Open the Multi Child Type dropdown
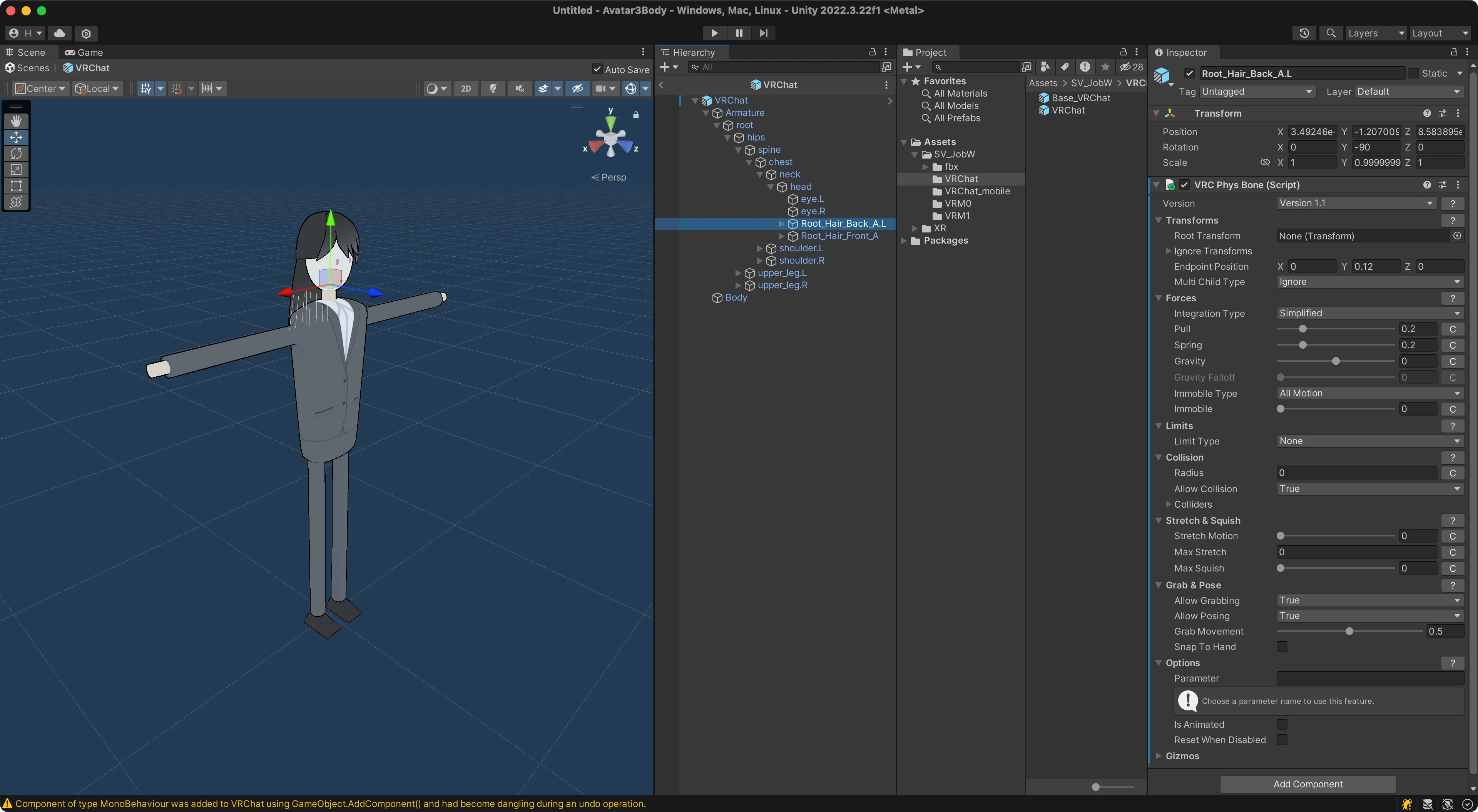 point(1370,282)
